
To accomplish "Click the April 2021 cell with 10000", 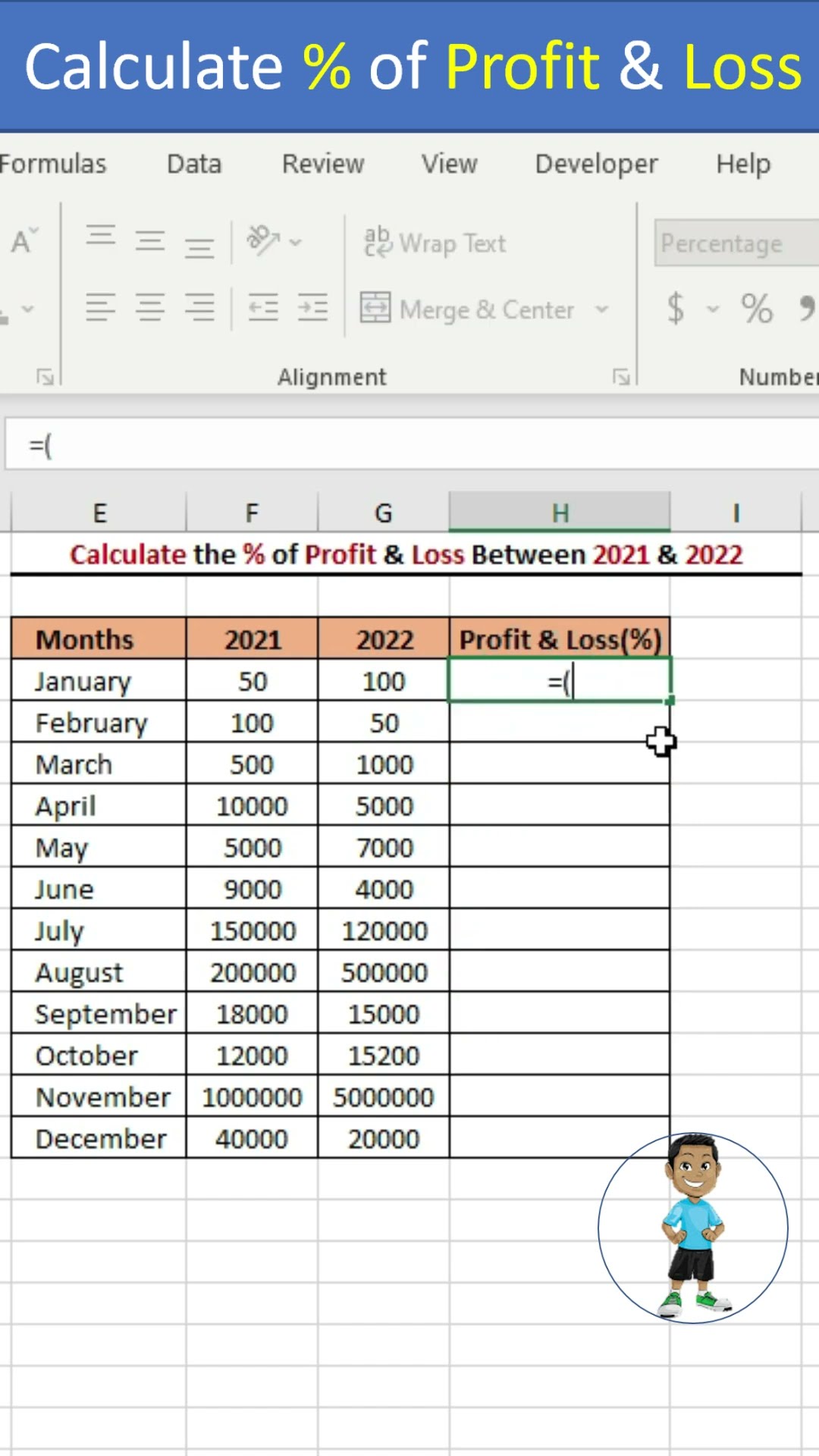I will (x=252, y=805).
